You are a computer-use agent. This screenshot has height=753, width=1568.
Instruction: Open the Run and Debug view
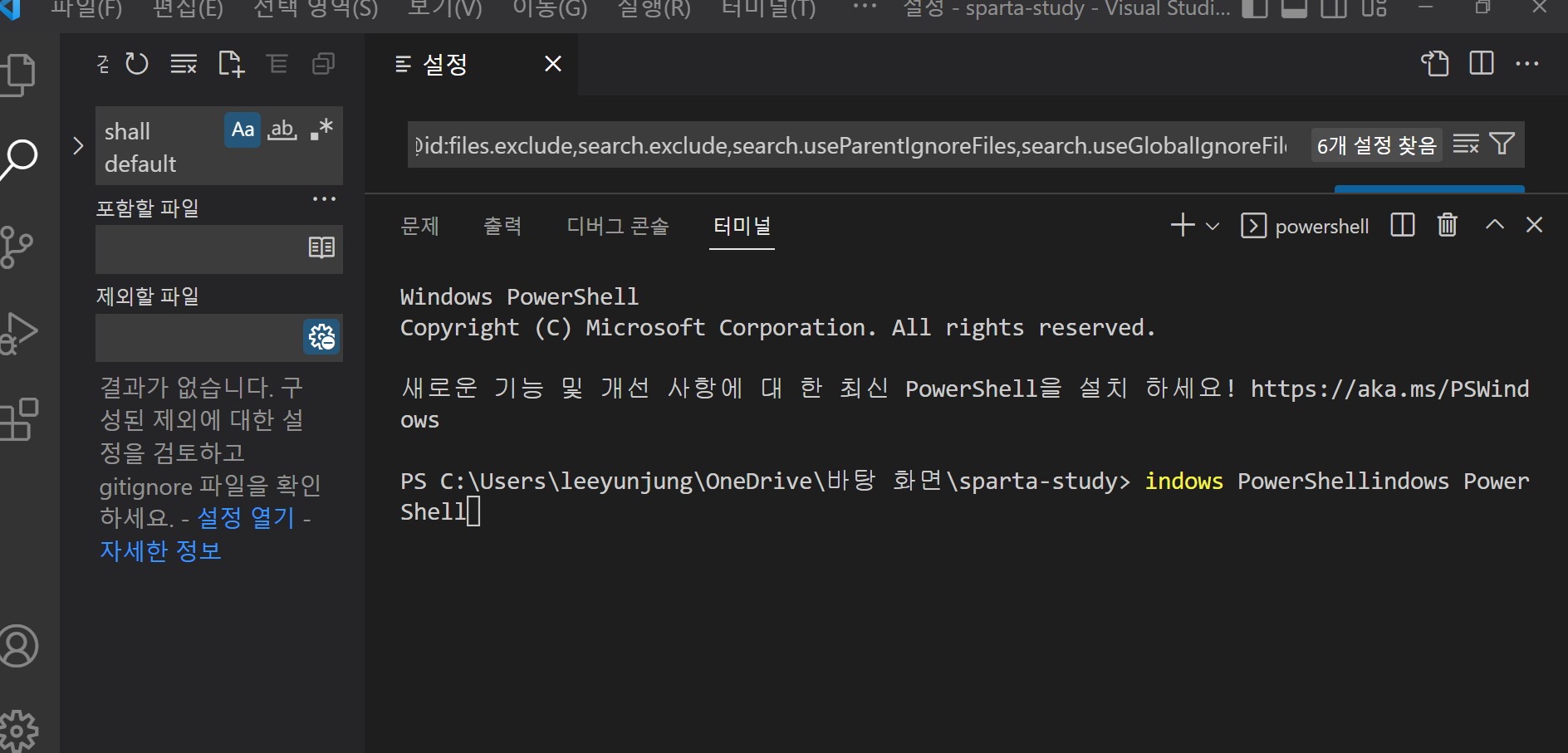[x=18, y=333]
